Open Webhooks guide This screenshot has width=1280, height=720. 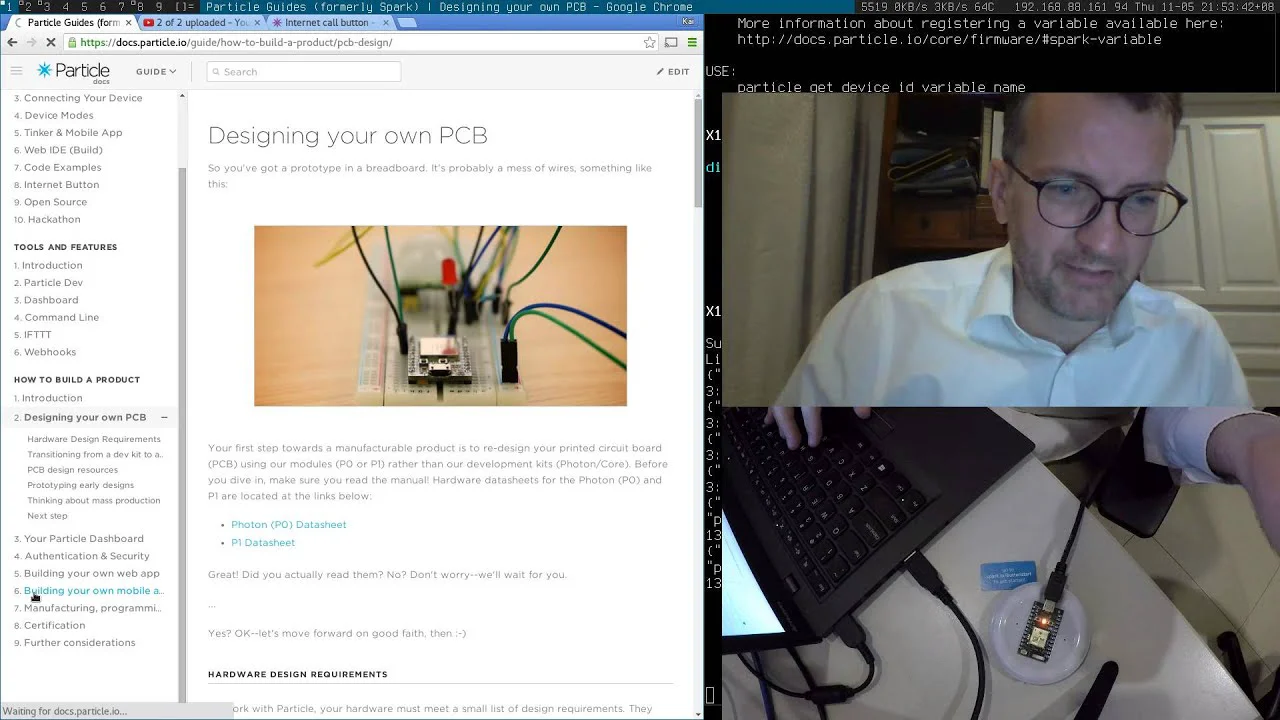pos(50,352)
